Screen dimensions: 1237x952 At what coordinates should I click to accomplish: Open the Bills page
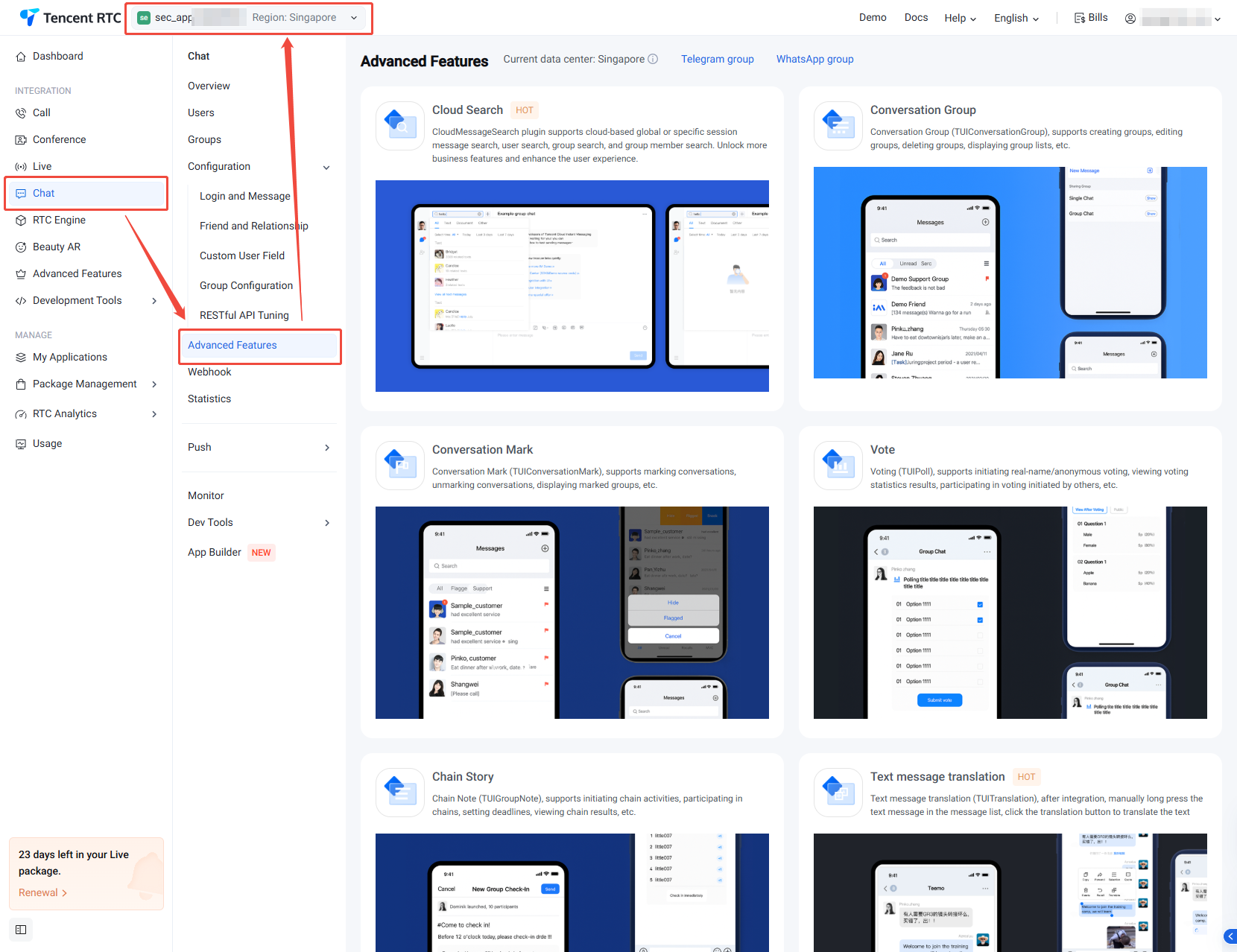point(1090,18)
